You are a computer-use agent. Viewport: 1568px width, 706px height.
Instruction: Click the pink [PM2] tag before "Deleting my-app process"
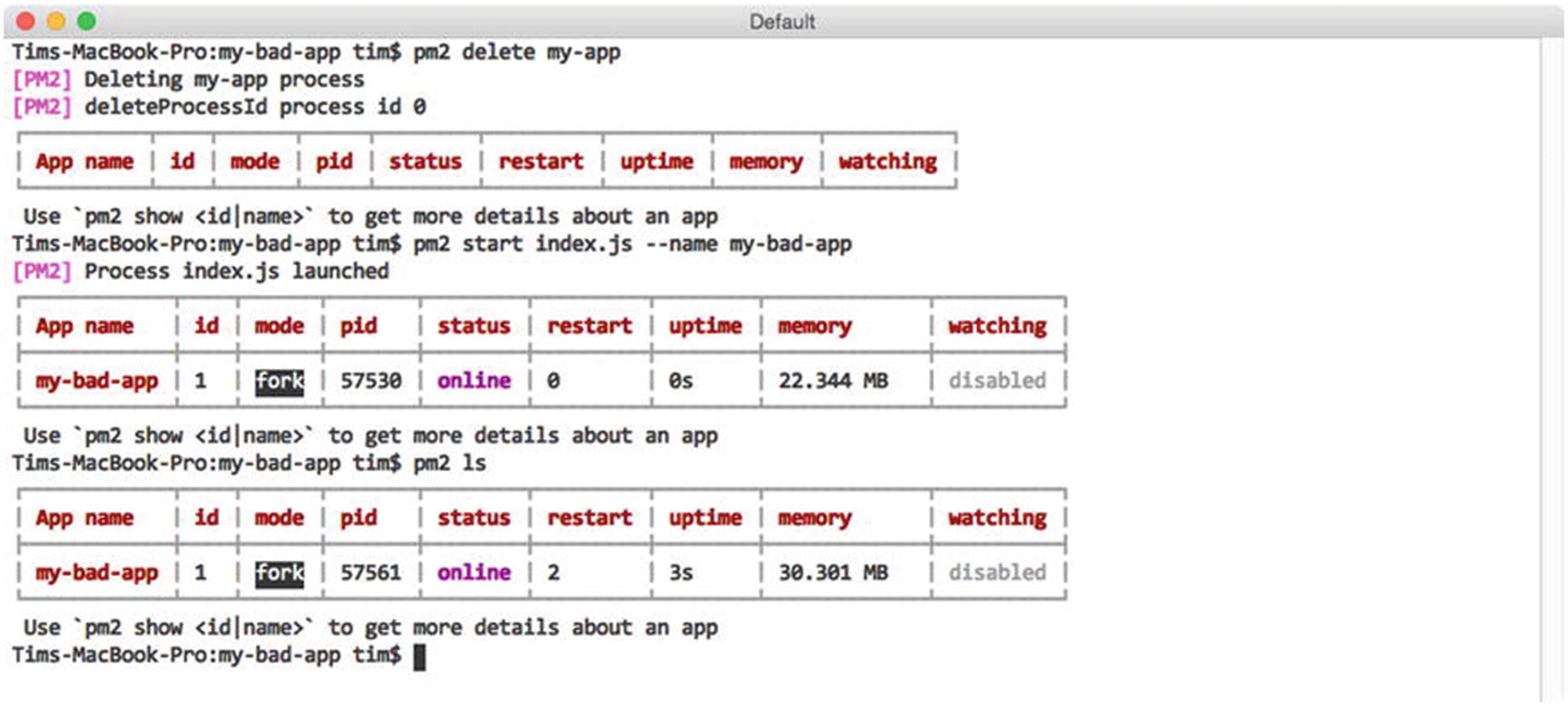point(41,80)
